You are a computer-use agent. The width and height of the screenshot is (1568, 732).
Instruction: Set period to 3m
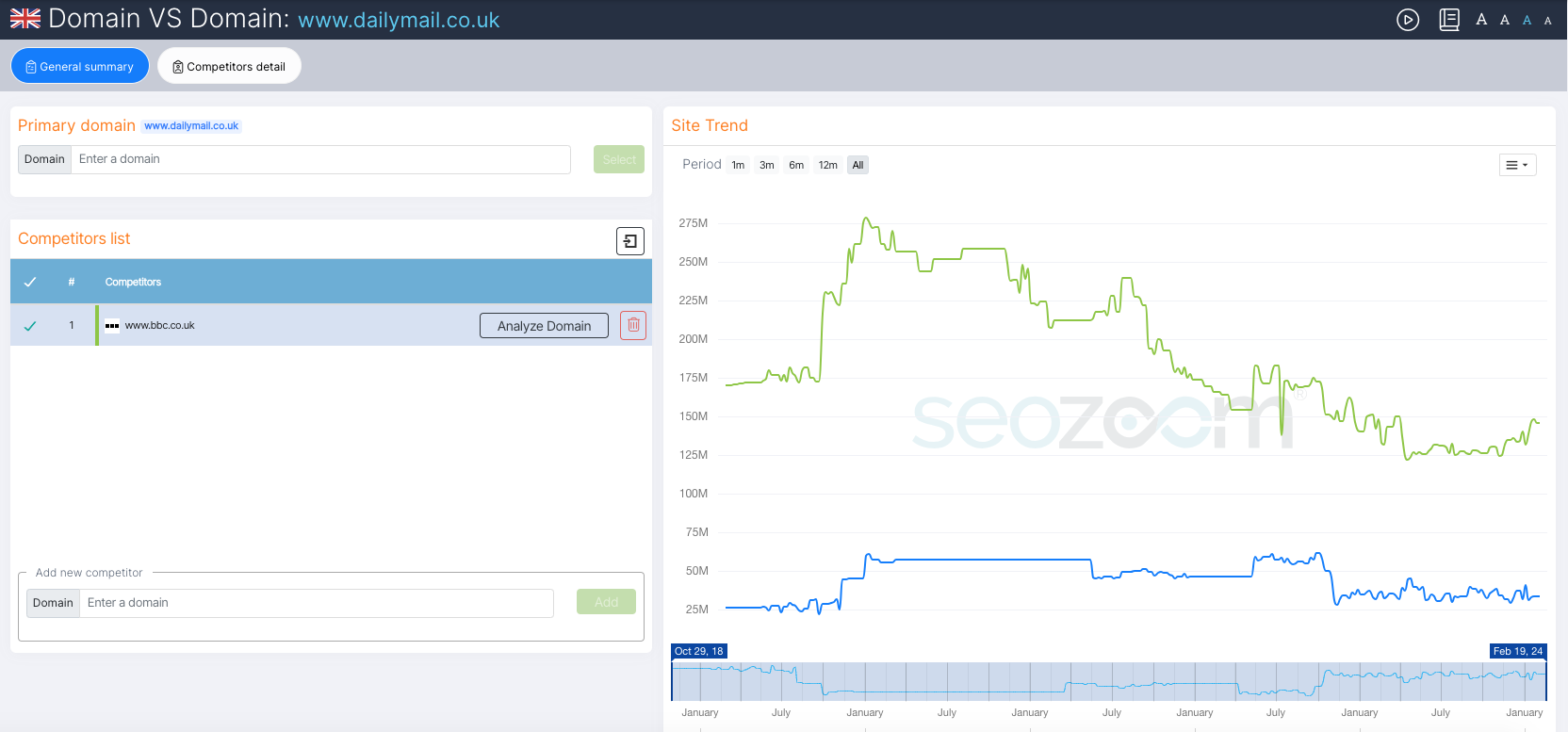[x=767, y=165]
